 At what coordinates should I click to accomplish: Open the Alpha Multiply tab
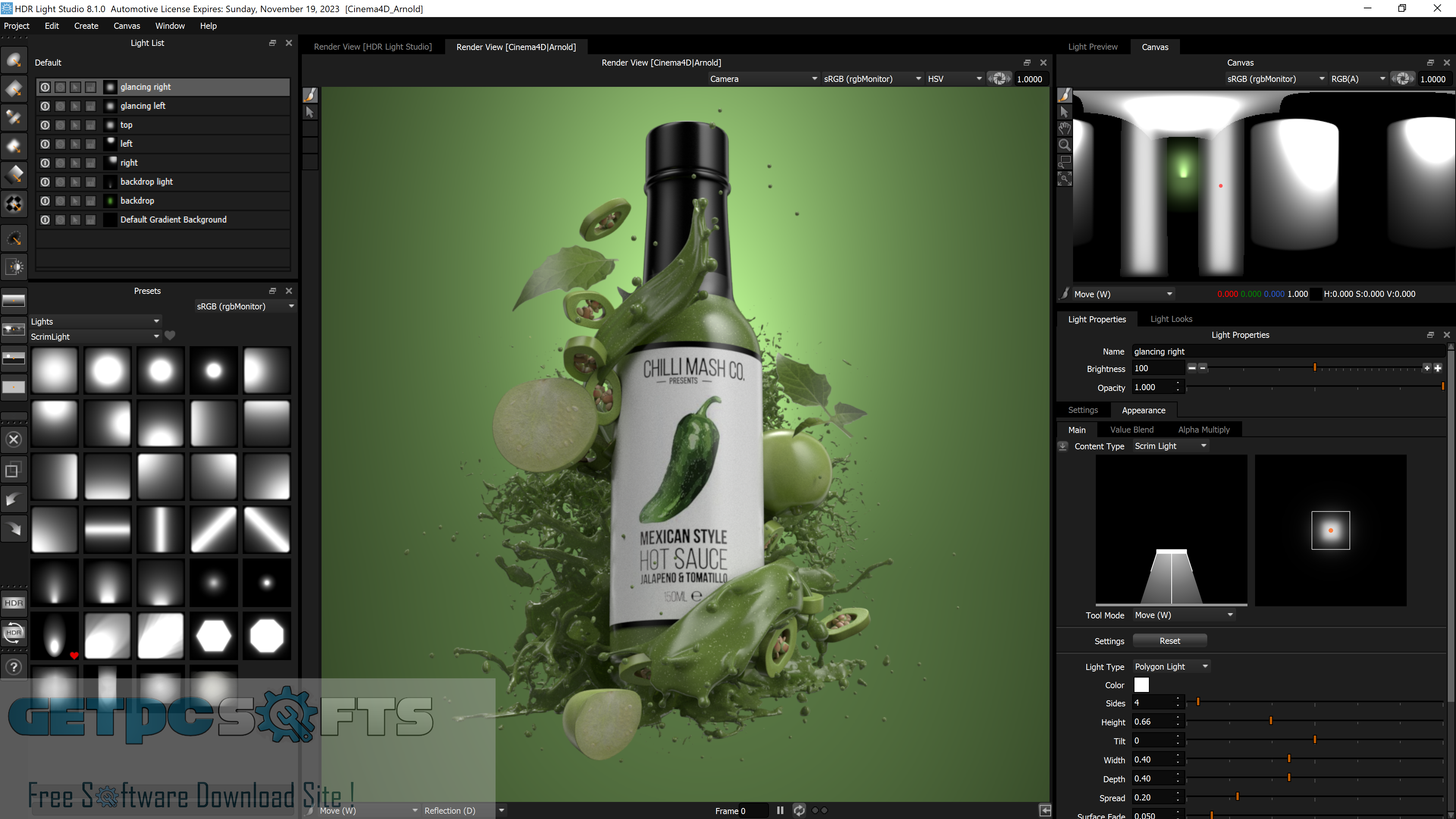[1203, 430]
